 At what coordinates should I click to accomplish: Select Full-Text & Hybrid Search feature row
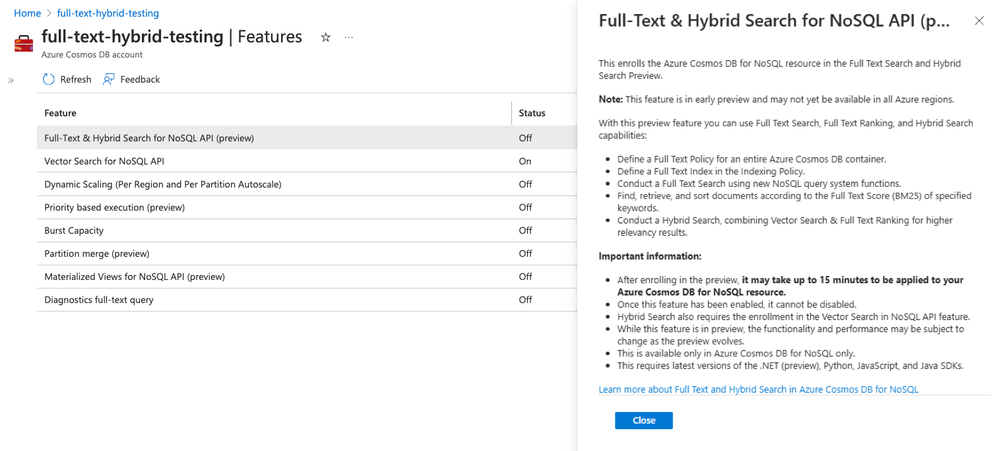click(149, 138)
